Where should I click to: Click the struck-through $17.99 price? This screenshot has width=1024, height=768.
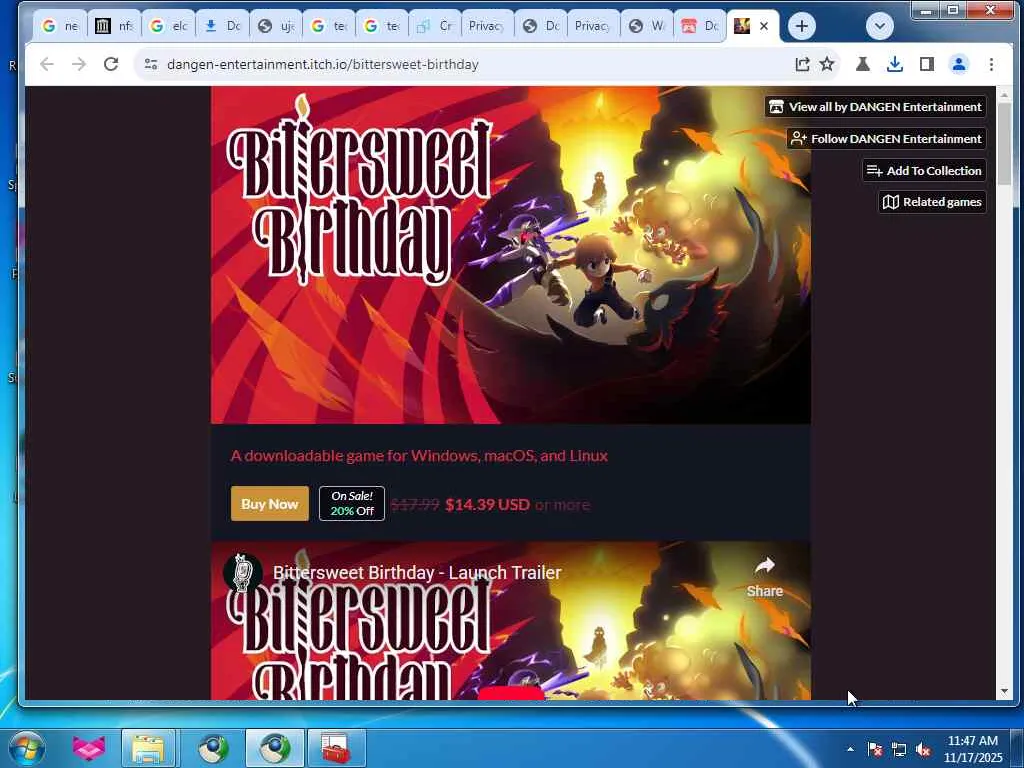click(415, 504)
